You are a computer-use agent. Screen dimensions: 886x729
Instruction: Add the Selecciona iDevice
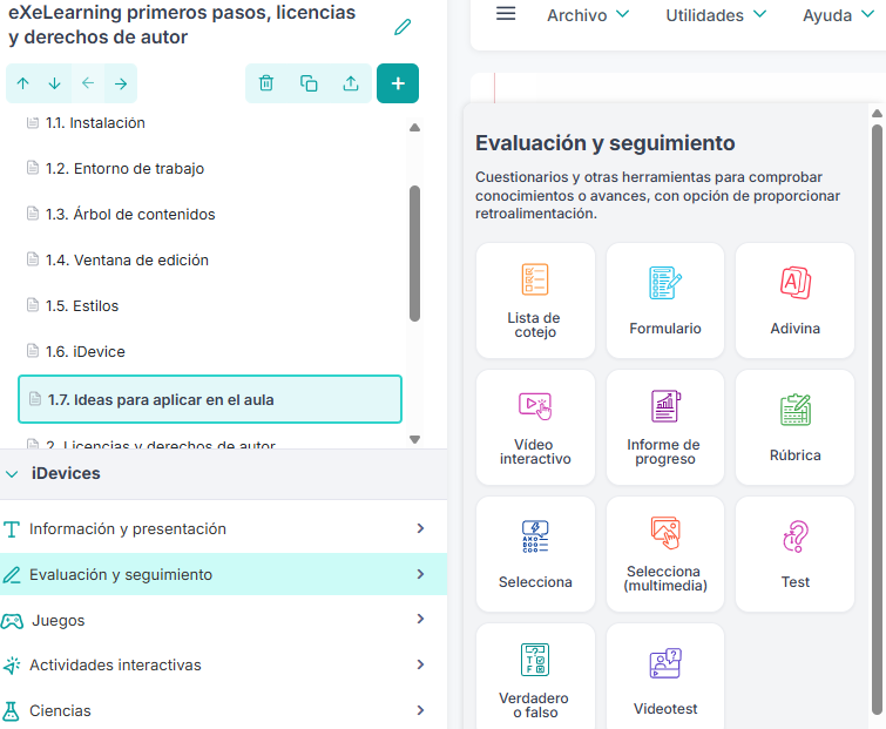tap(535, 554)
